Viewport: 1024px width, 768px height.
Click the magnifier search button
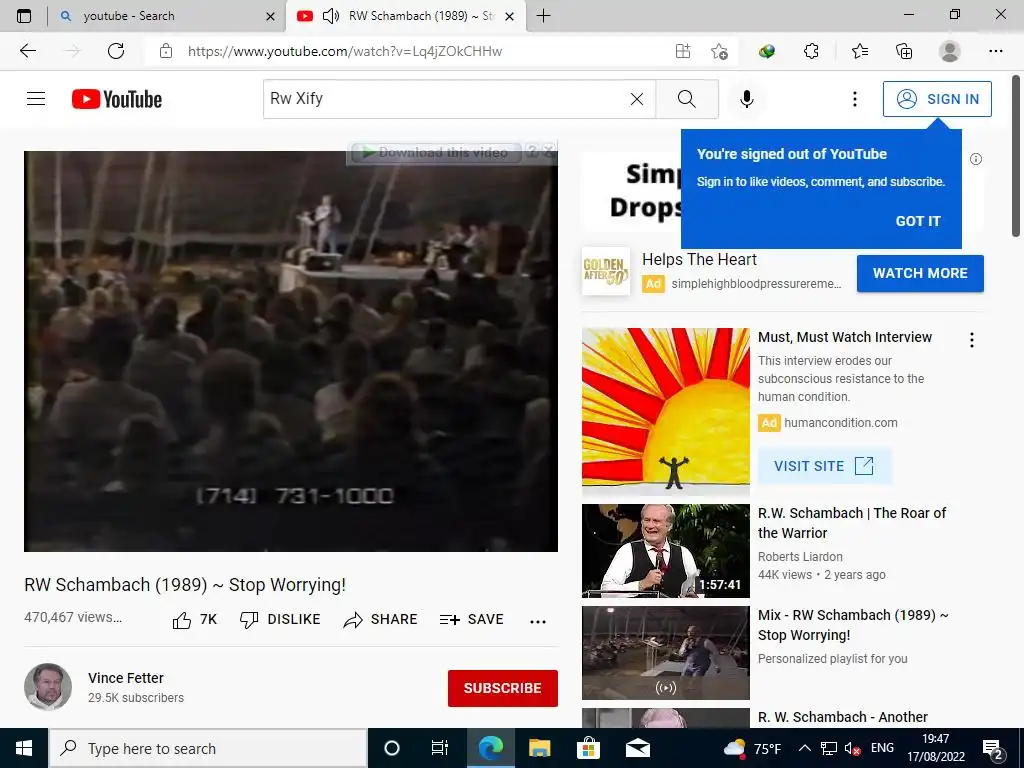[x=686, y=99]
